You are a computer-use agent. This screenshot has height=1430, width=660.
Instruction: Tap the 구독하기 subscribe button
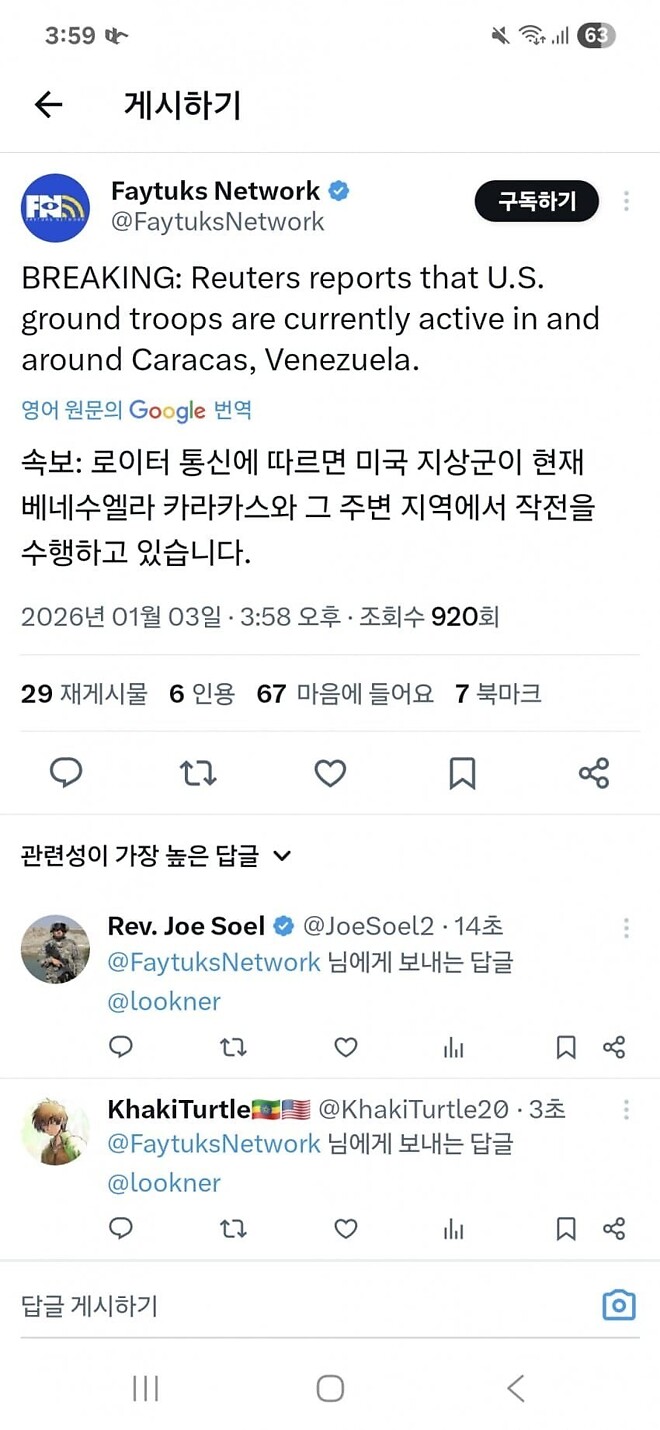[x=537, y=201]
